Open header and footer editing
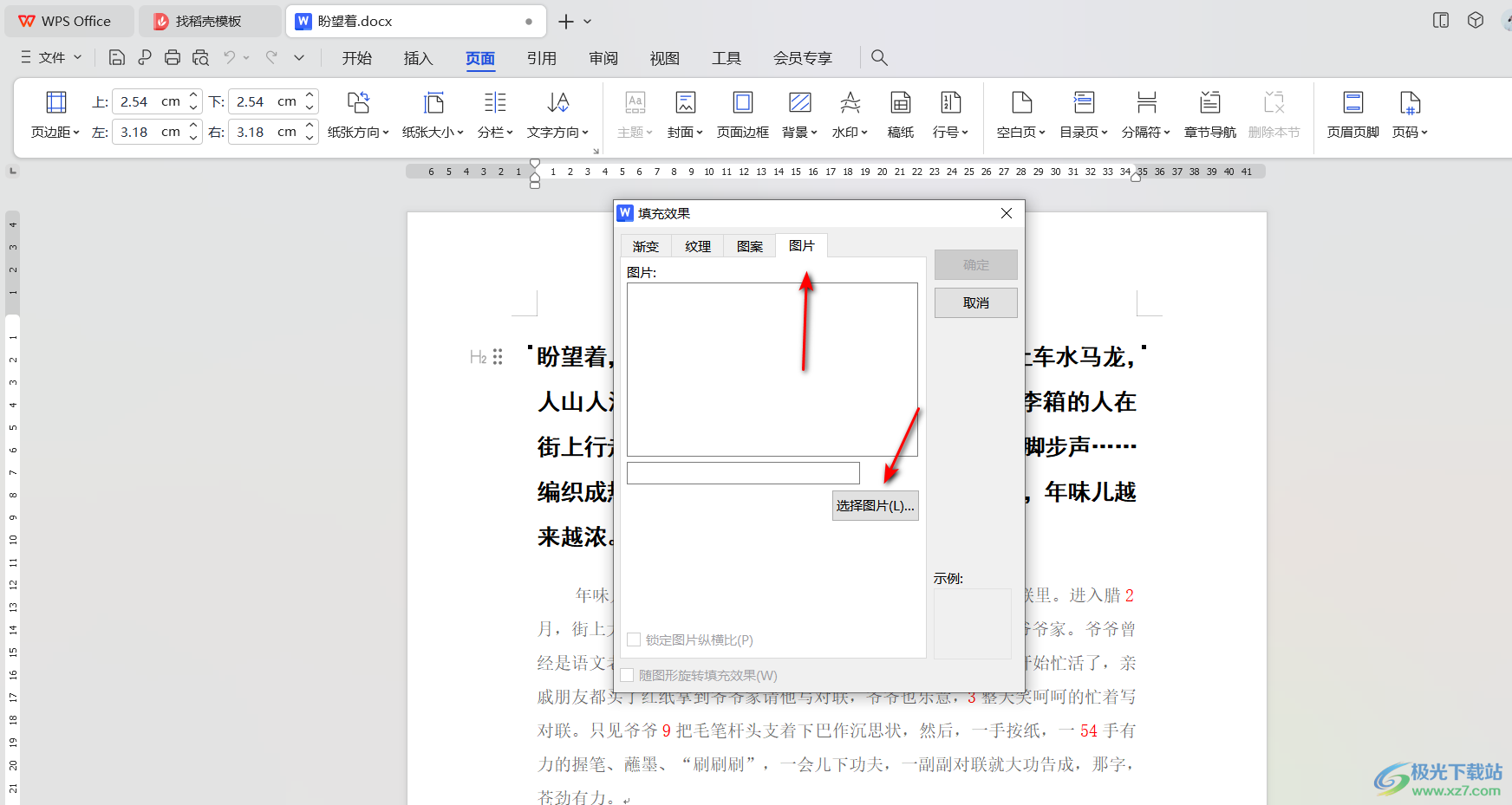 [1352, 114]
